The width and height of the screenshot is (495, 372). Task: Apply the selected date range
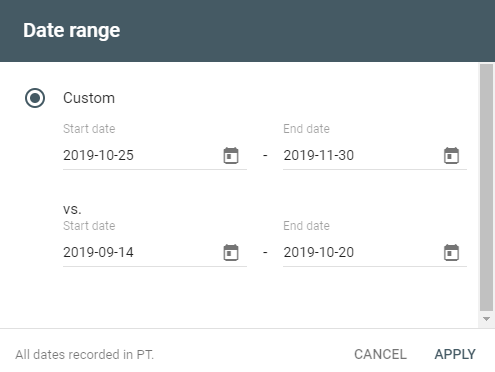(x=455, y=354)
